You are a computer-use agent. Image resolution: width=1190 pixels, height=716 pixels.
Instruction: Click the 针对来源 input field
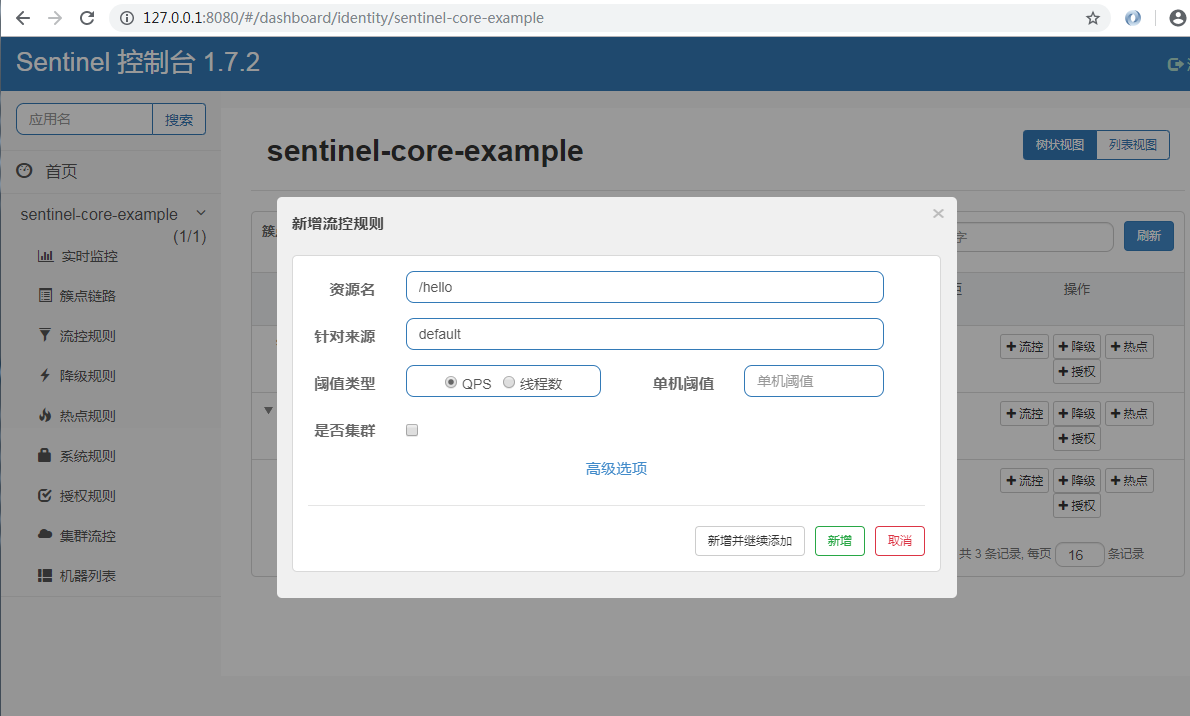pos(644,334)
